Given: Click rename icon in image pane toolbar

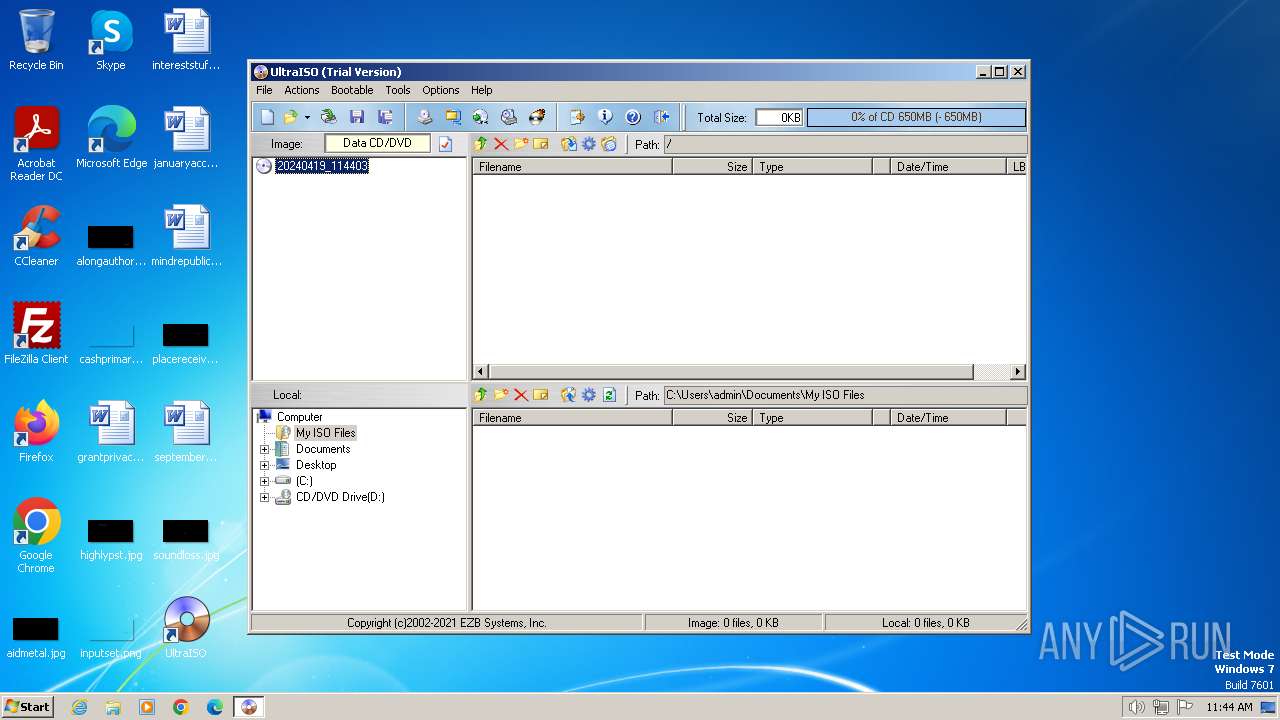Looking at the screenshot, I should click(540, 144).
